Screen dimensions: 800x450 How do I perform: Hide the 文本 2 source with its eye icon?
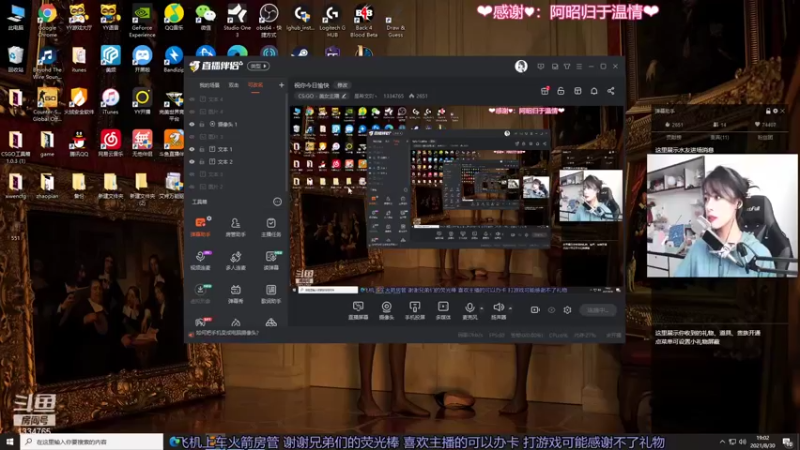tap(192, 162)
